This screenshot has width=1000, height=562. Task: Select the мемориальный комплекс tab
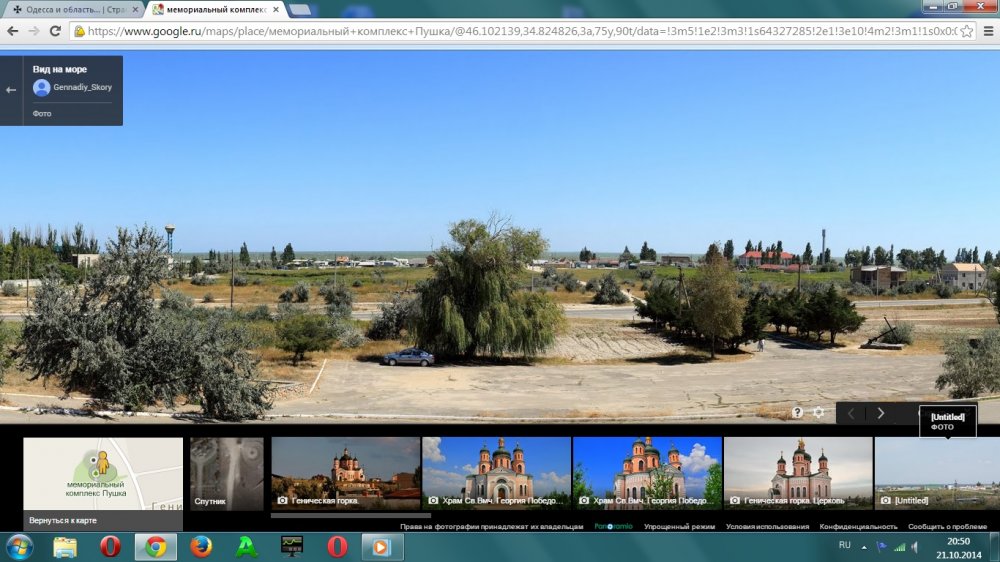pyautogui.click(x=216, y=10)
